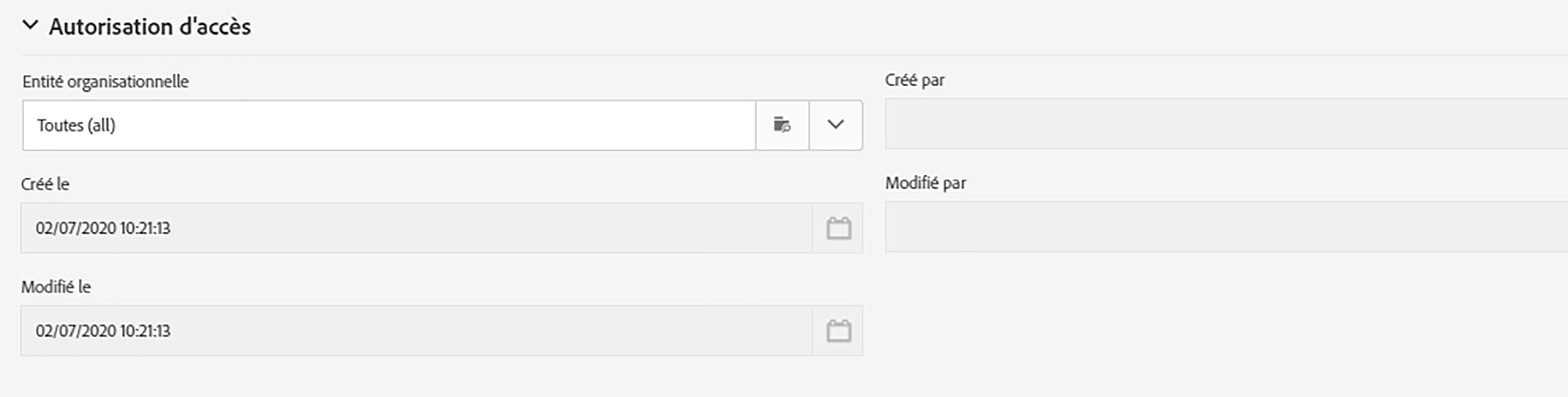Click the 'Modifié le' label
The image size is (1568, 397).
click(56, 287)
